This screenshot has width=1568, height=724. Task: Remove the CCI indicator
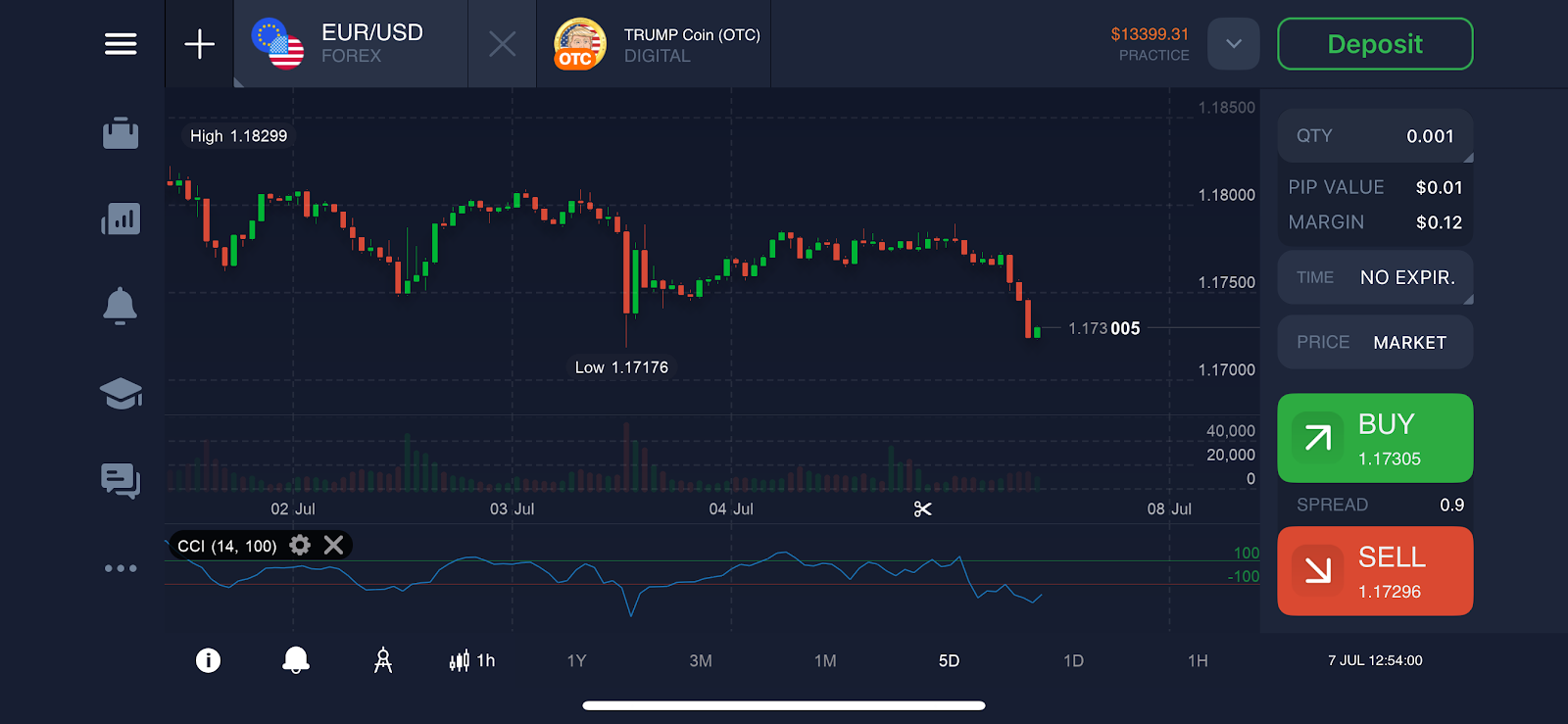(333, 546)
